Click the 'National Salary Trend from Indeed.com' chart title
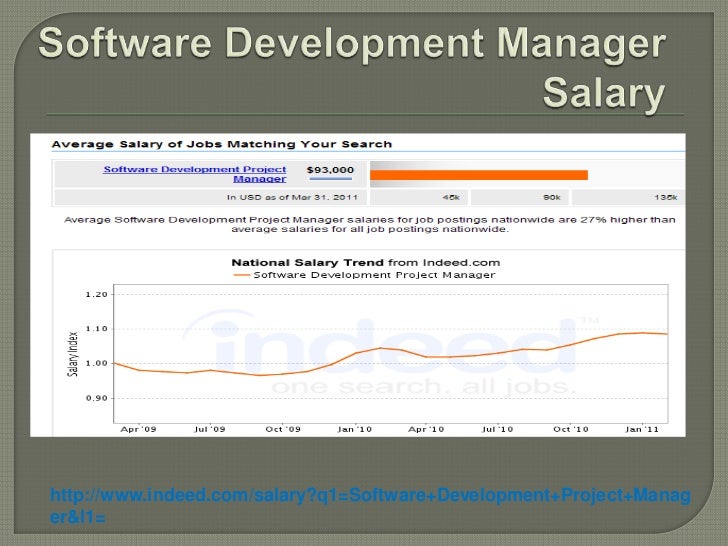 click(366, 263)
